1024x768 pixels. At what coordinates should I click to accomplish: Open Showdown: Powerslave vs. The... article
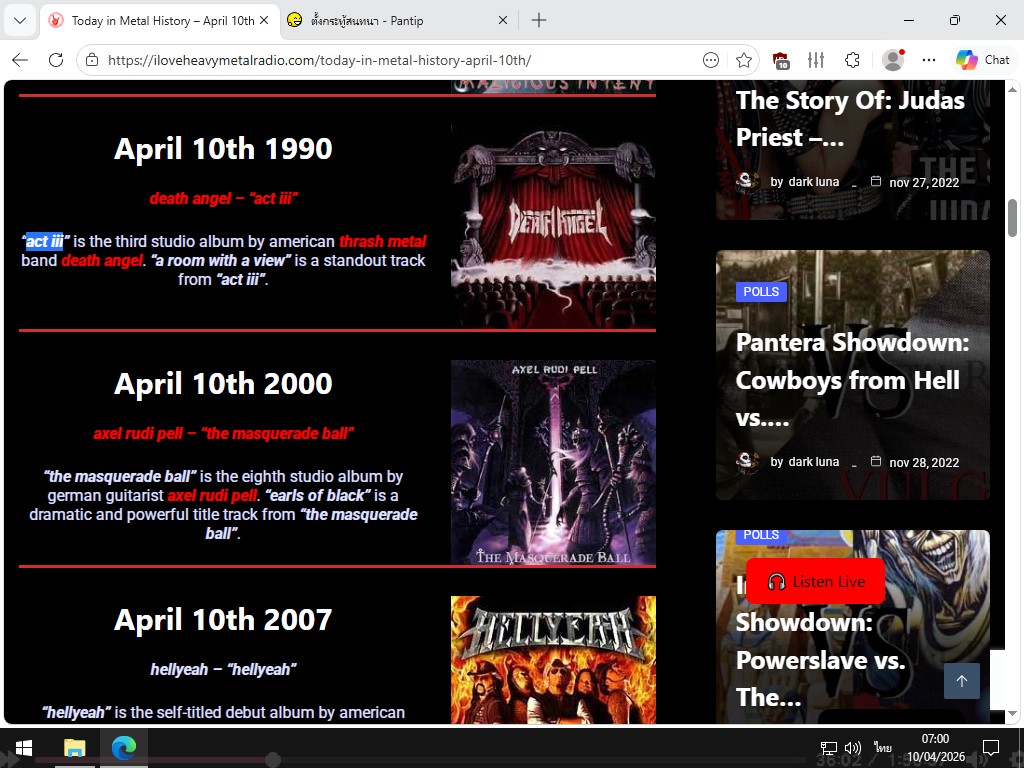point(820,660)
